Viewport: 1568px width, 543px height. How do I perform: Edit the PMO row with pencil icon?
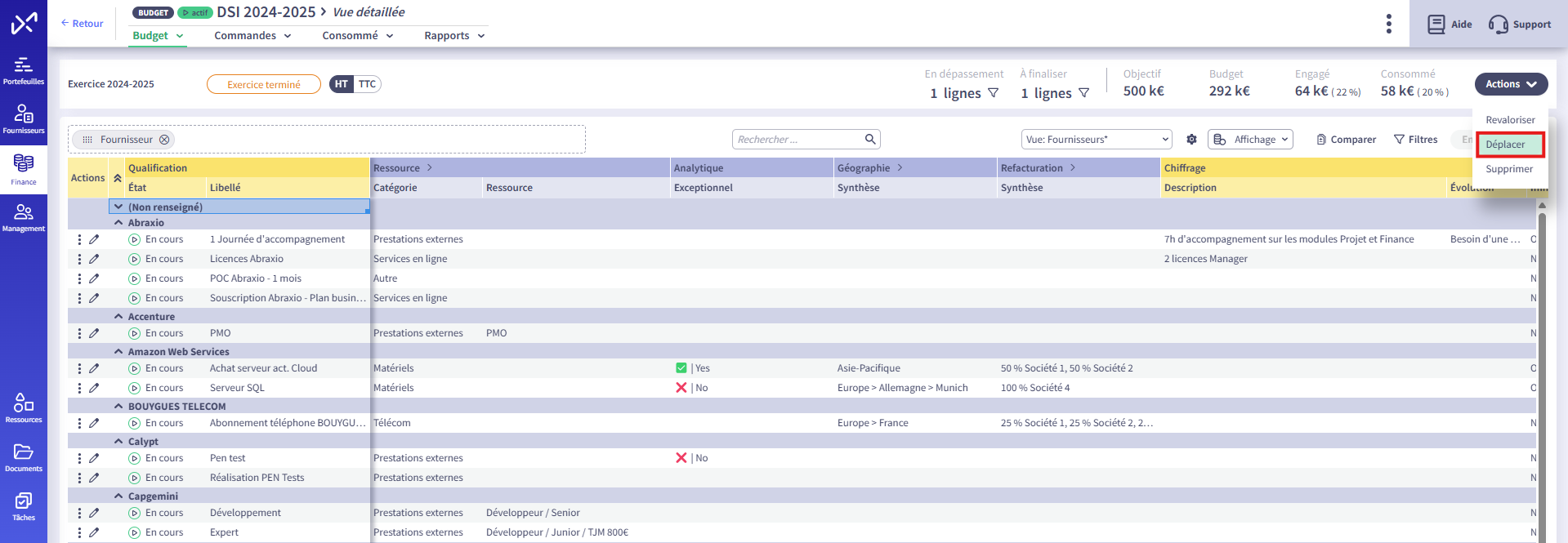tap(94, 333)
